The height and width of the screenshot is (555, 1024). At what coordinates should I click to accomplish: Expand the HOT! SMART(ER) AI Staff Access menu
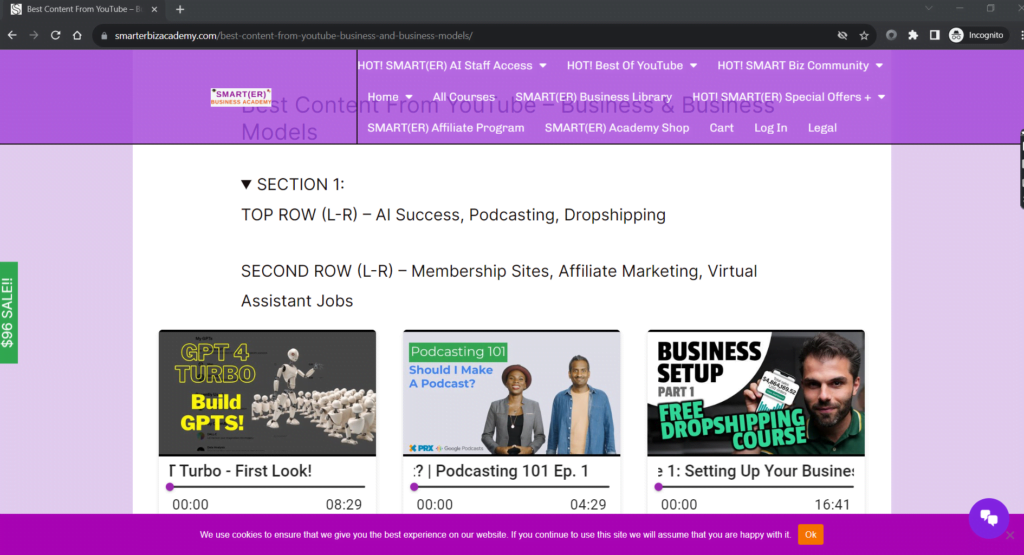tap(452, 66)
